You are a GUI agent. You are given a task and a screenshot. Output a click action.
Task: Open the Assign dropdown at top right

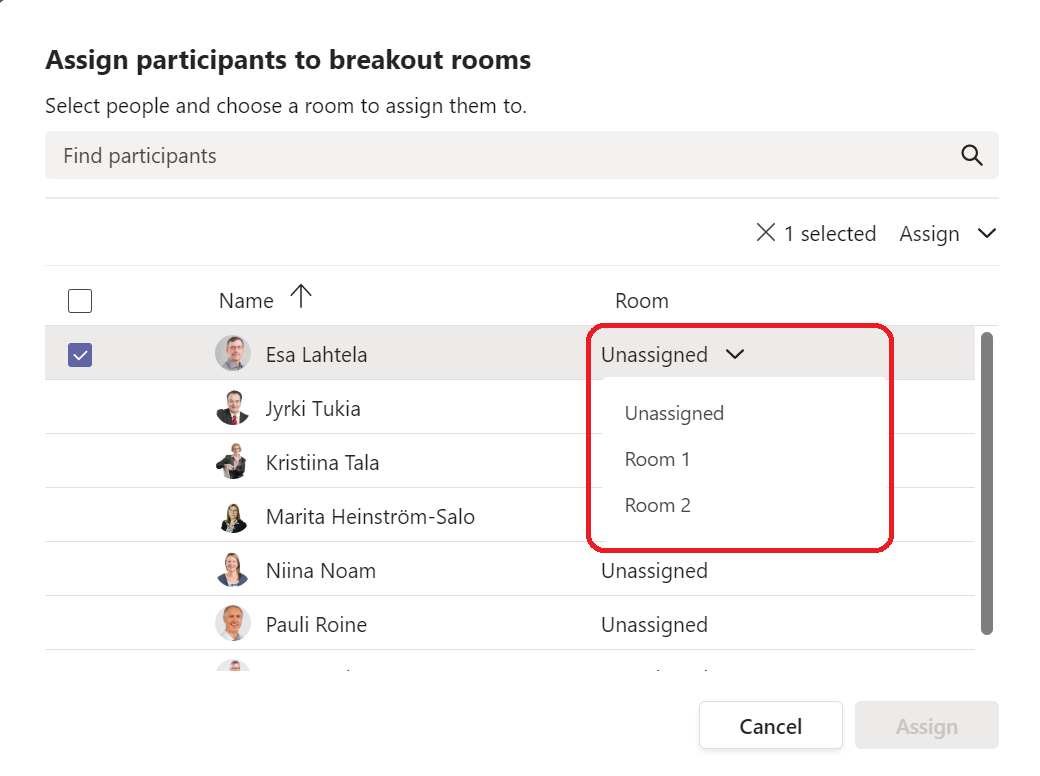947,233
